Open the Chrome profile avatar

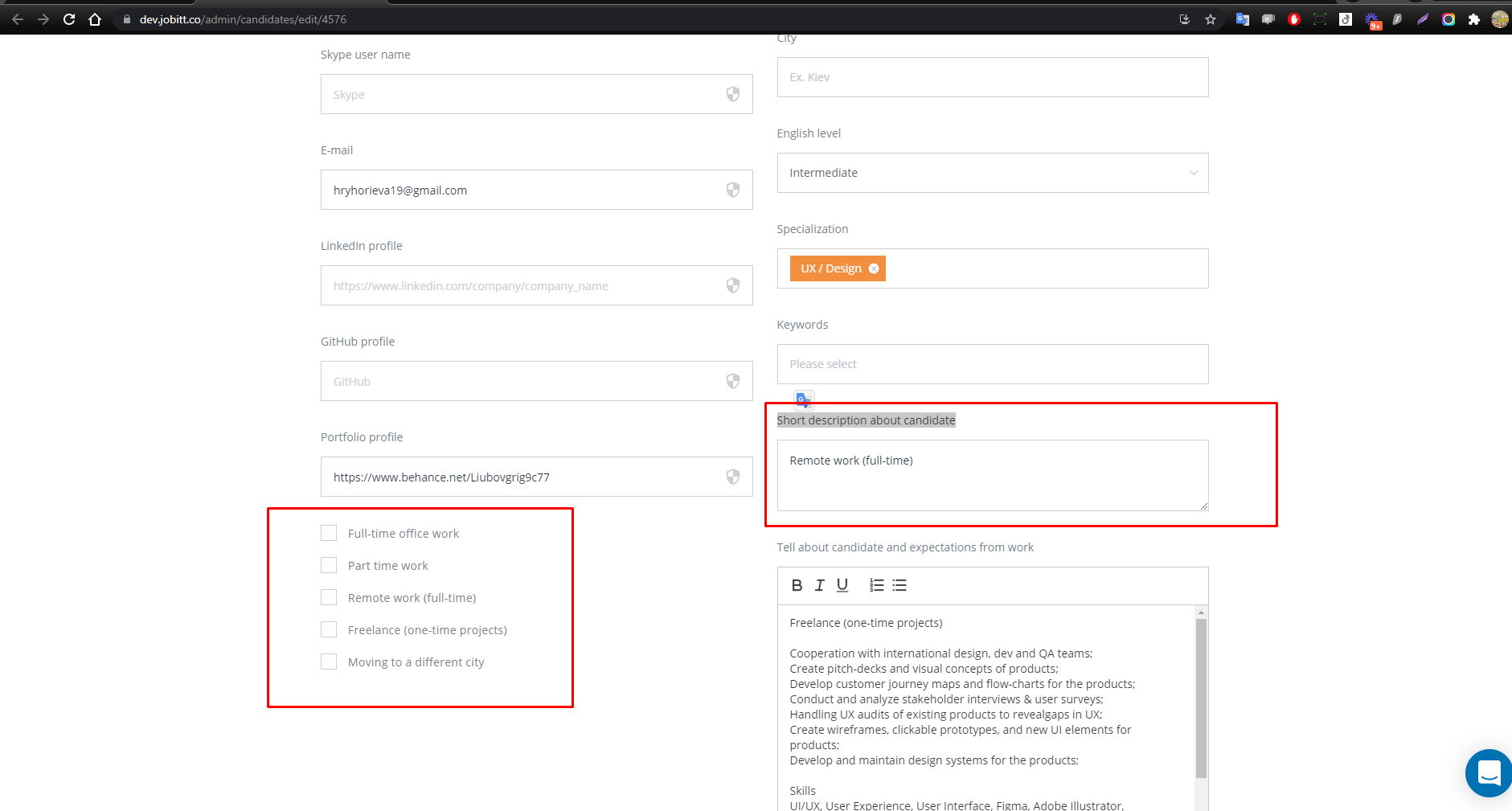pos(1500,19)
